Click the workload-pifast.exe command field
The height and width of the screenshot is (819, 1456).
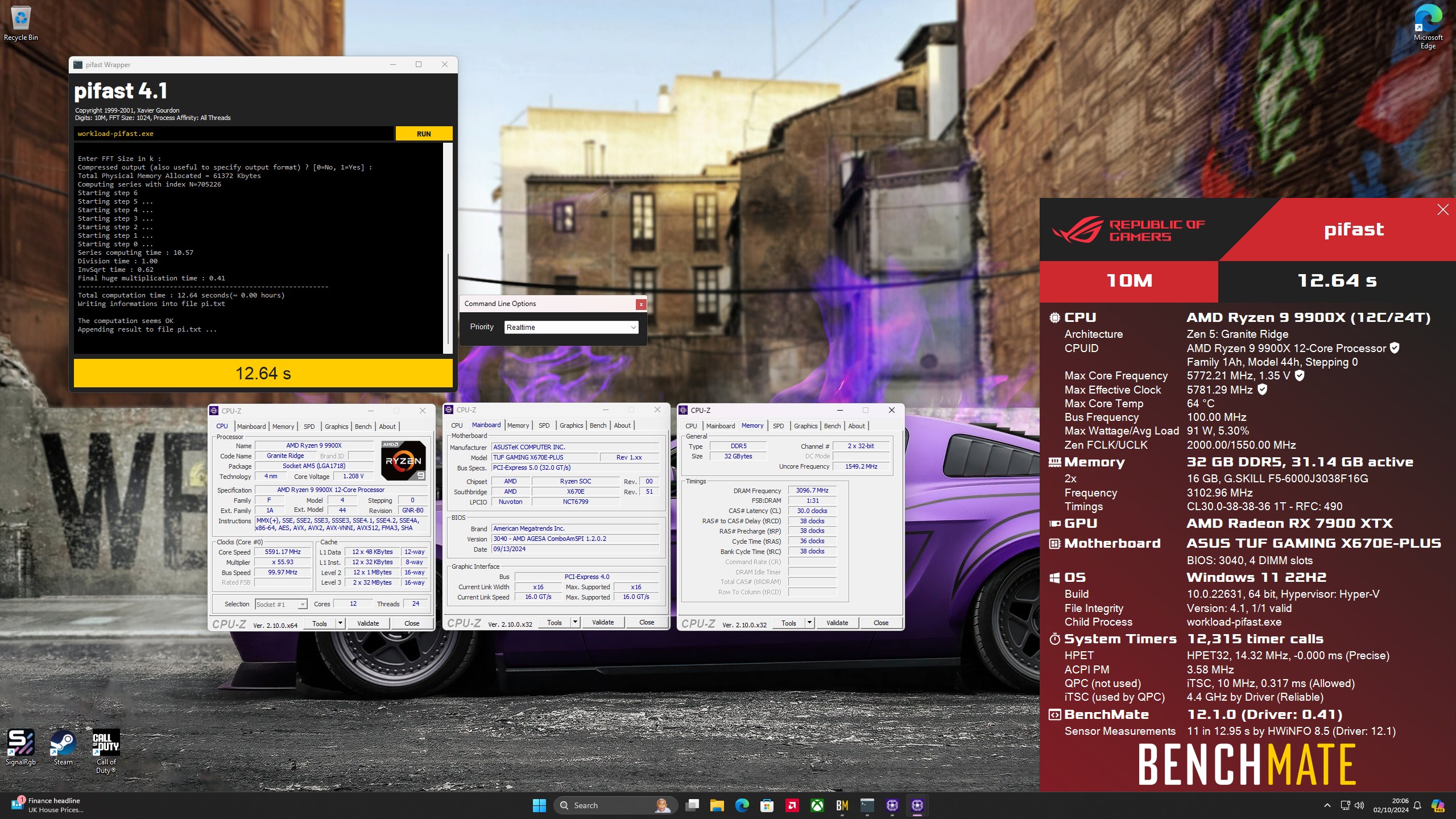point(233,134)
